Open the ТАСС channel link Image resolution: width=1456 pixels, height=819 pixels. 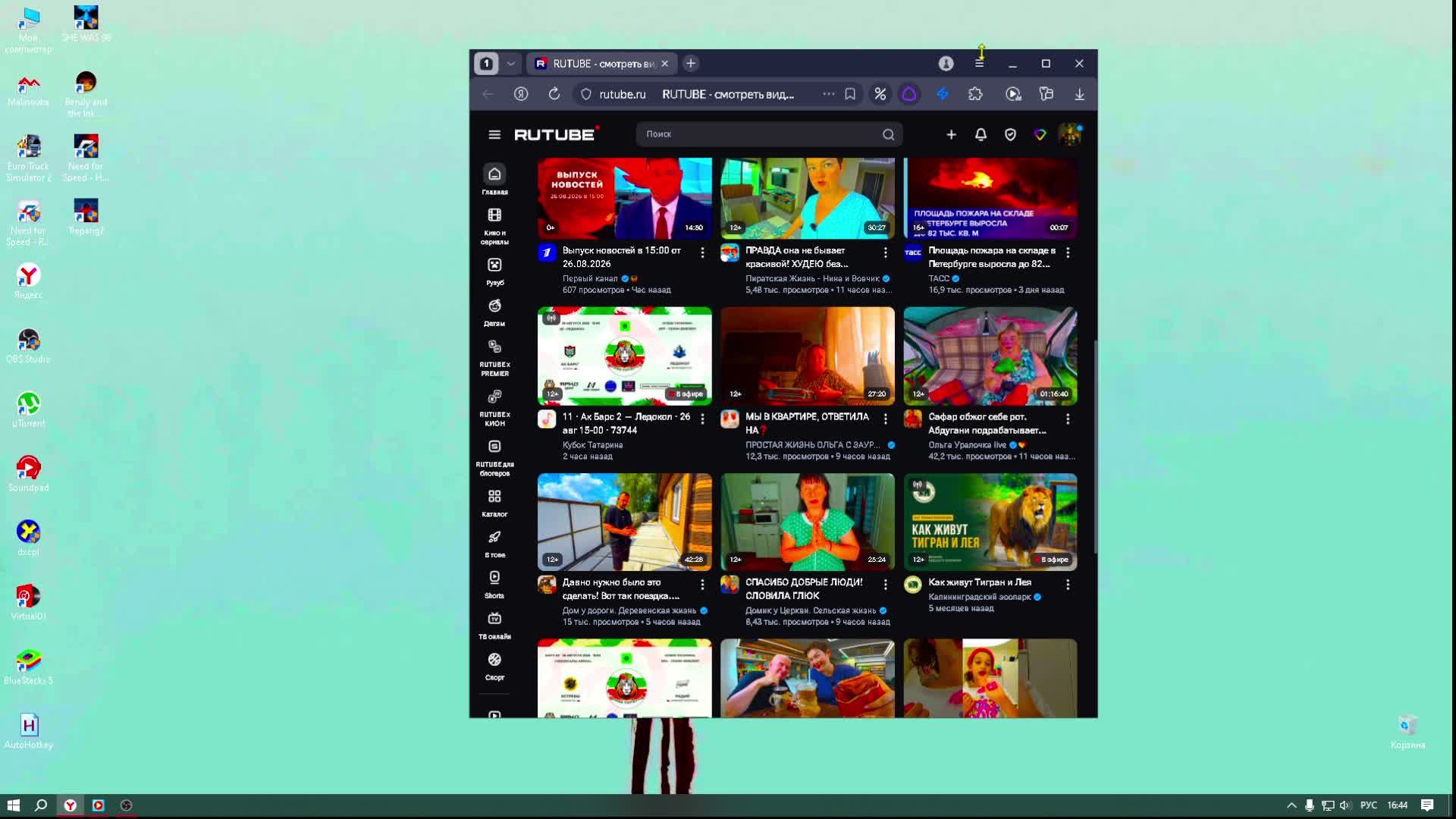coord(939,278)
